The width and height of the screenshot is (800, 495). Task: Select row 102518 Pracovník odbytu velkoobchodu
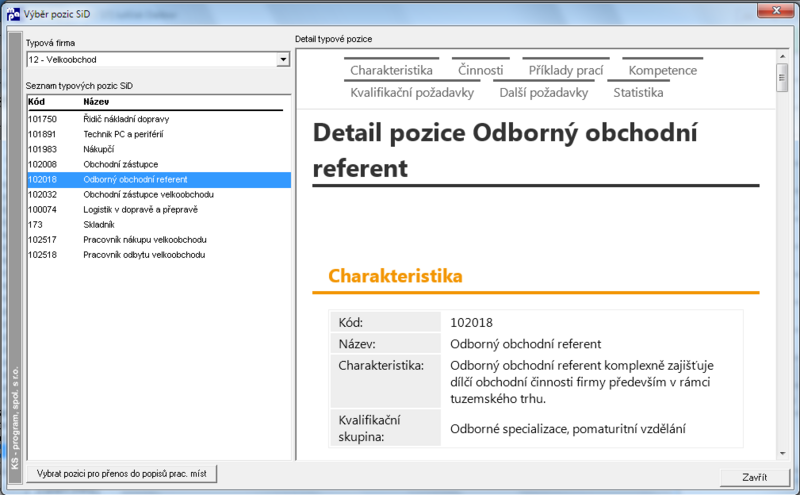[x=159, y=255]
